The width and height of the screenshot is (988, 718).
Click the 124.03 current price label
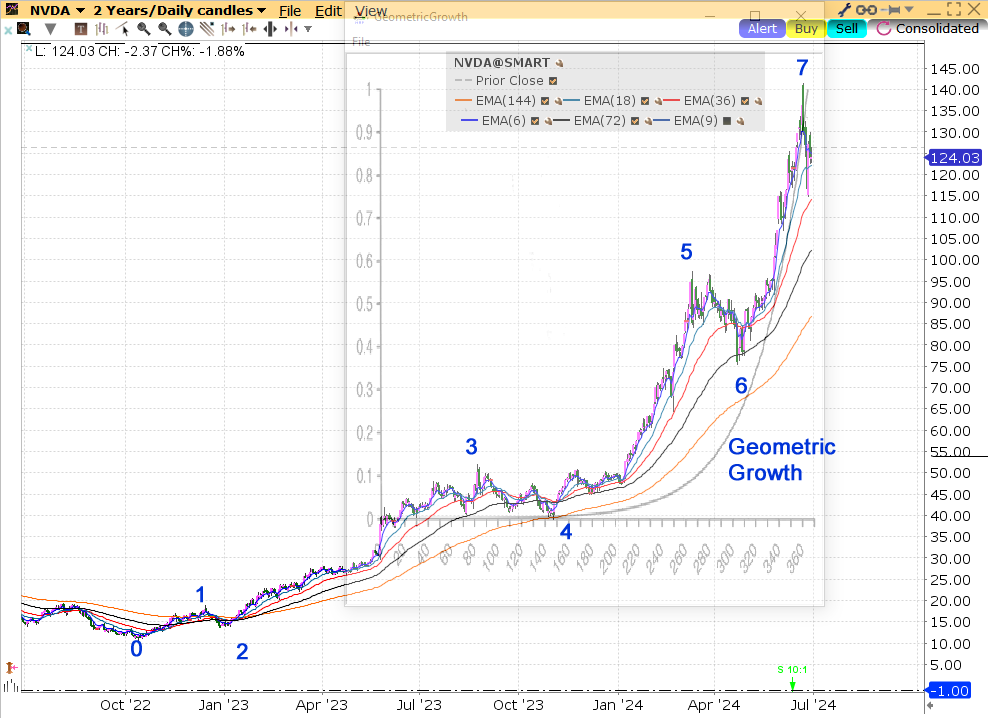pyautogui.click(x=955, y=158)
